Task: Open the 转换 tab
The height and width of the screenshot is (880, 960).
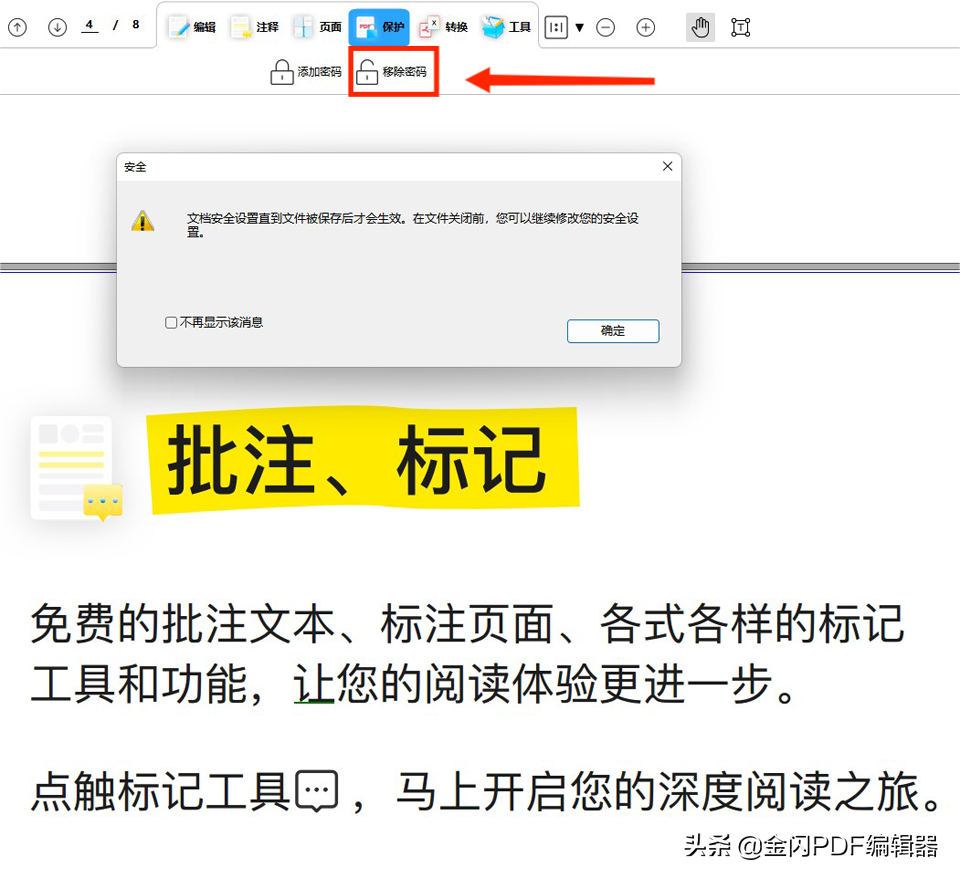Action: tap(444, 27)
